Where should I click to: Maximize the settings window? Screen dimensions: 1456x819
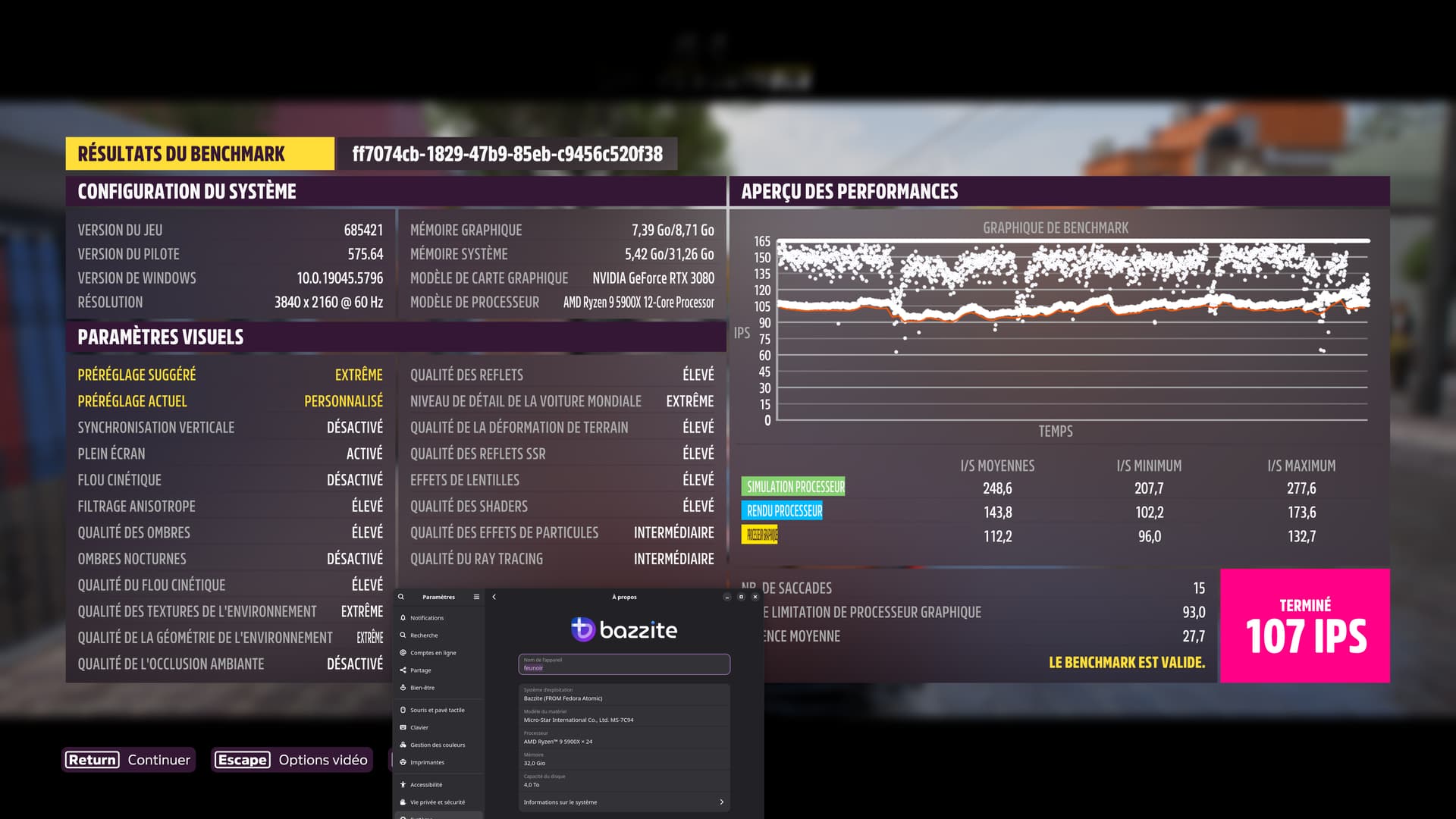click(x=741, y=597)
